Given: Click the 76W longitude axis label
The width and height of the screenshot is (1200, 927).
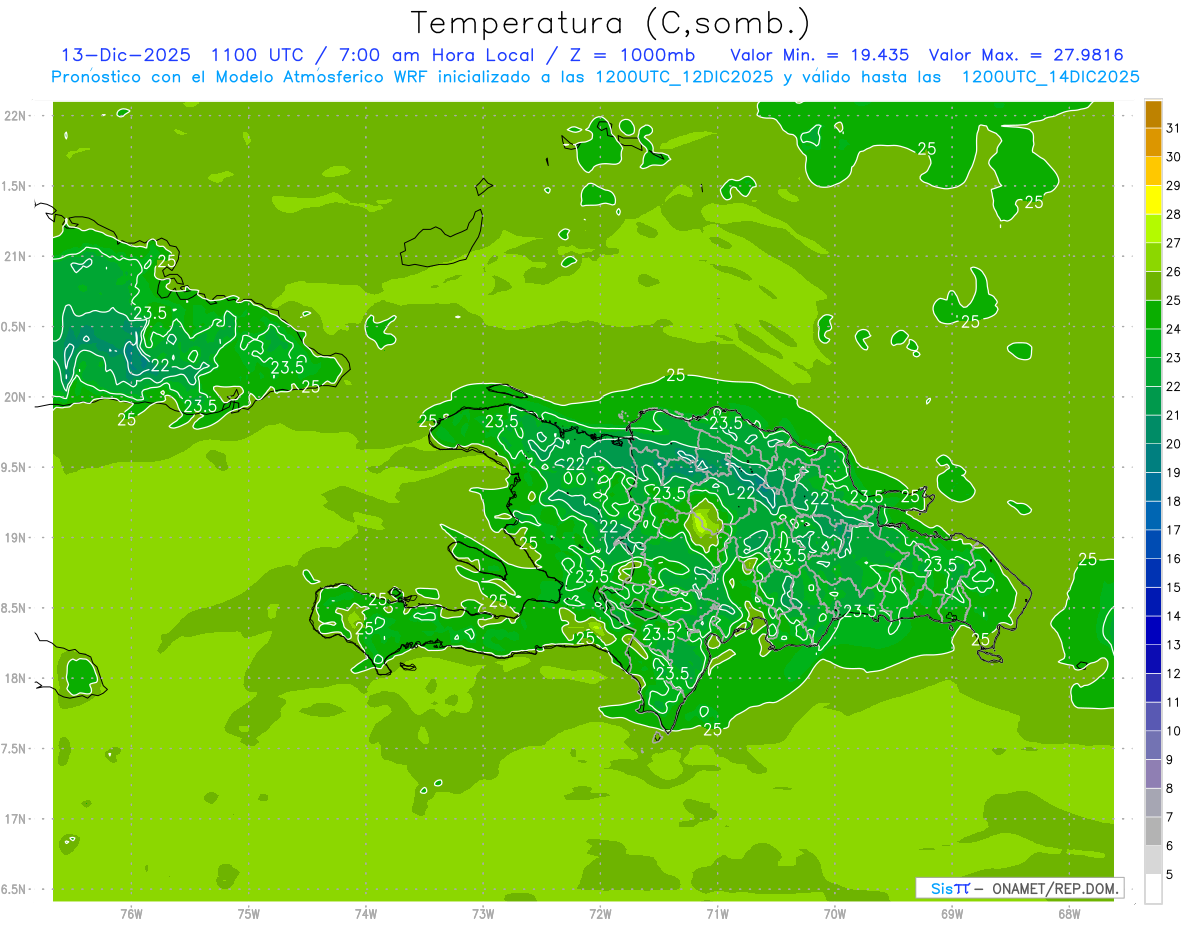Looking at the screenshot, I should tap(131, 914).
